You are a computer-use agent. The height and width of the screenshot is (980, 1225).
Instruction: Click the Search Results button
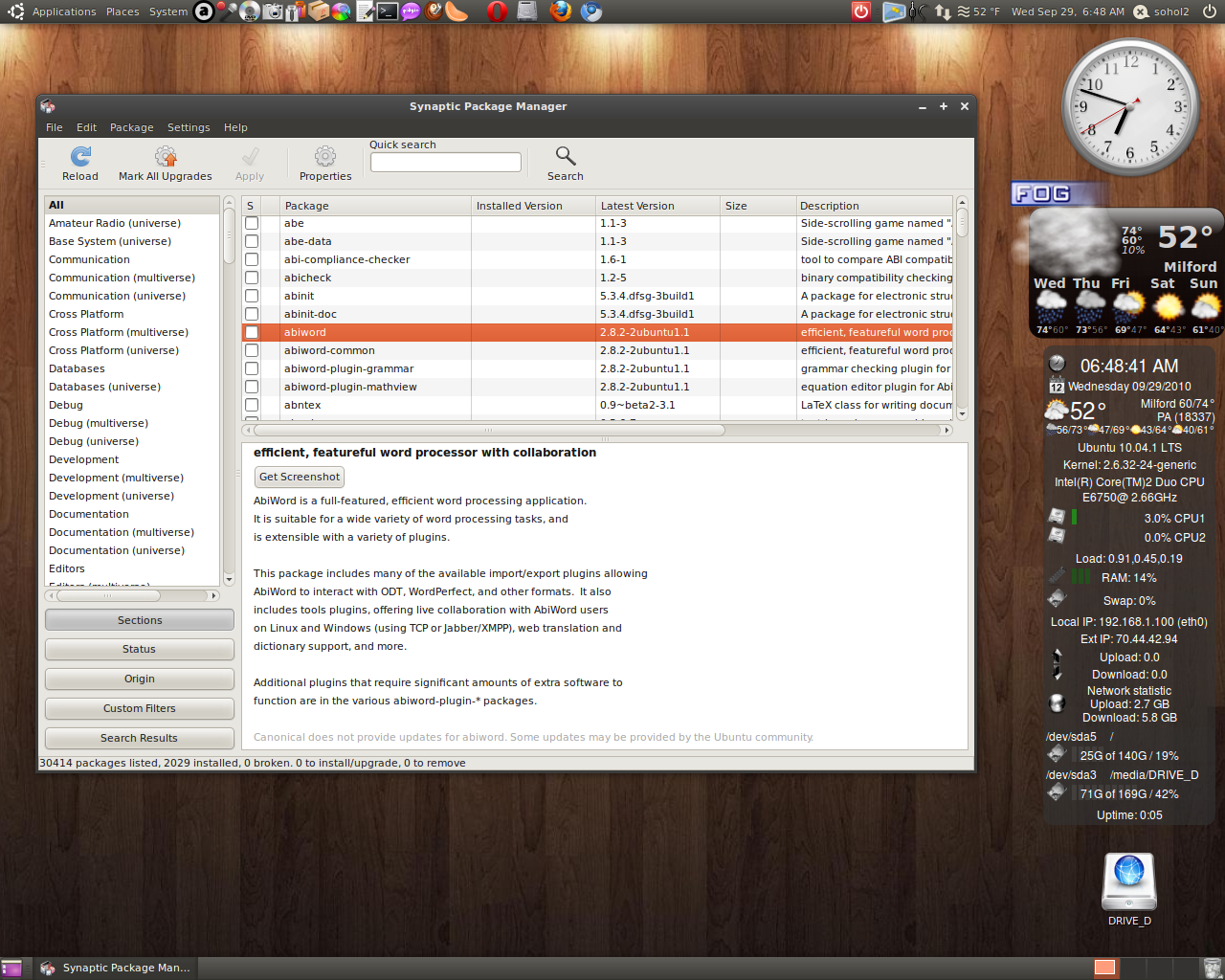[x=140, y=738]
